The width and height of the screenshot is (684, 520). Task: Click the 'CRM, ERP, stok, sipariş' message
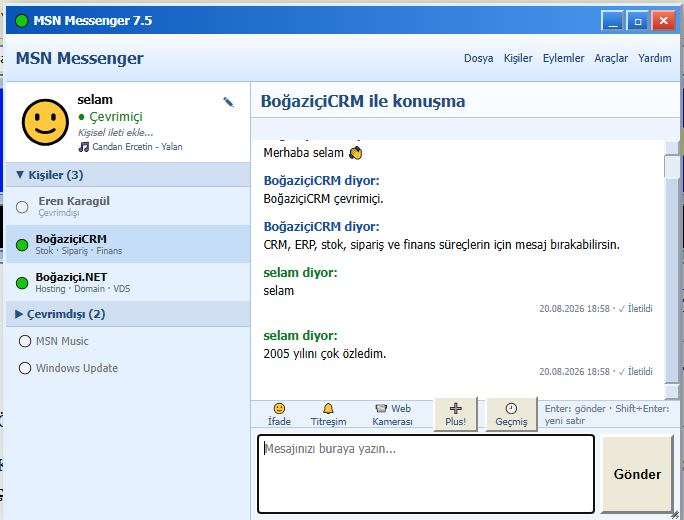point(441,245)
